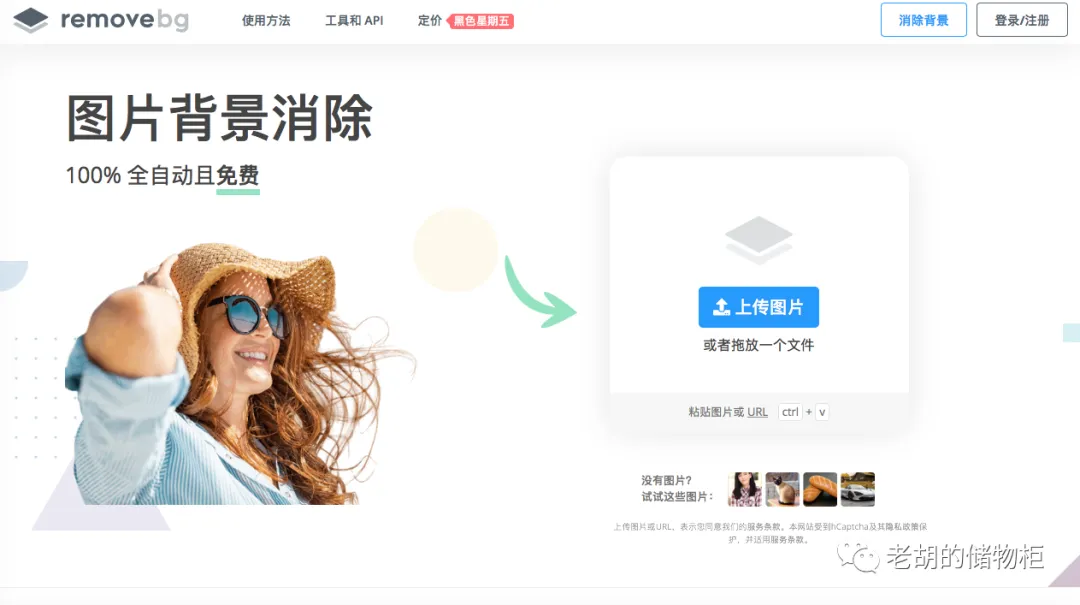Click the gray layers icon in upload box
Image resolution: width=1080 pixels, height=605 pixels.
(x=758, y=239)
